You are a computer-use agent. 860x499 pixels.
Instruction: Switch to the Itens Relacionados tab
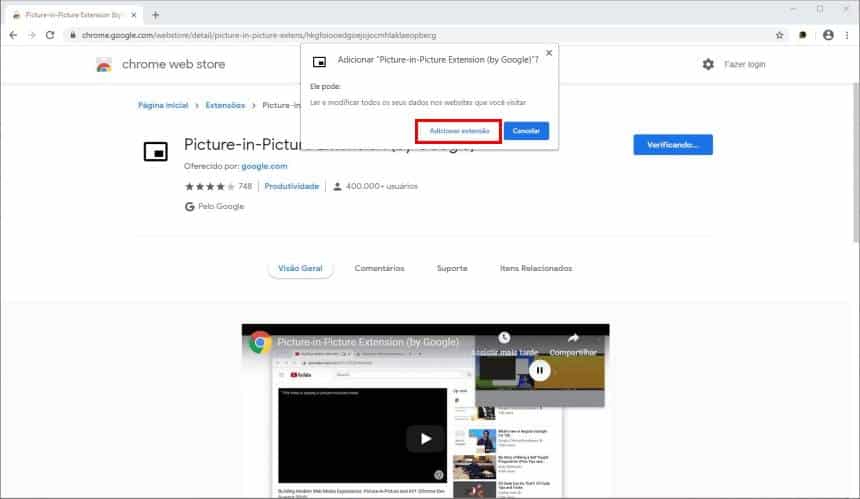click(536, 268)
